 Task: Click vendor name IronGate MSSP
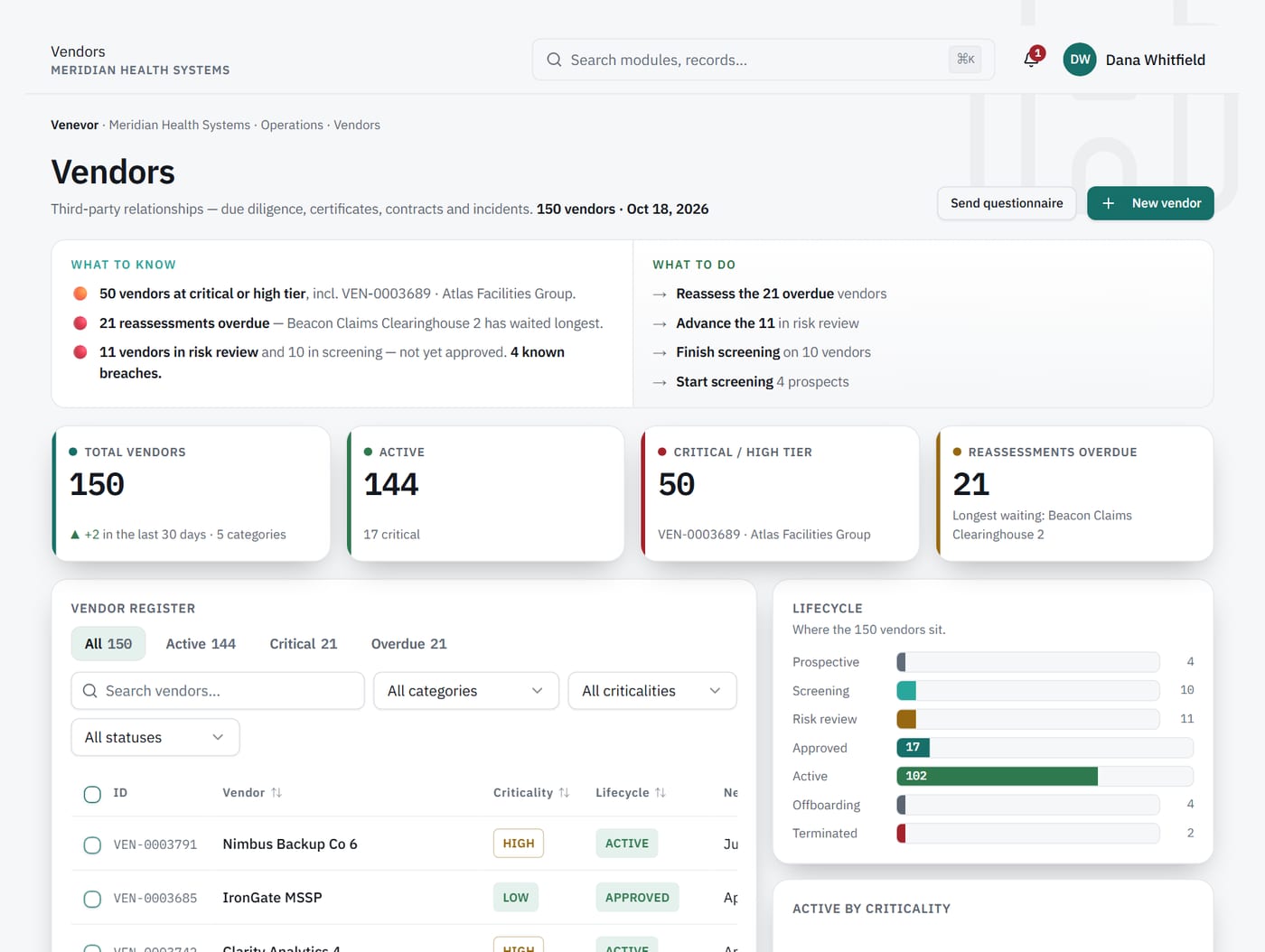272,898
